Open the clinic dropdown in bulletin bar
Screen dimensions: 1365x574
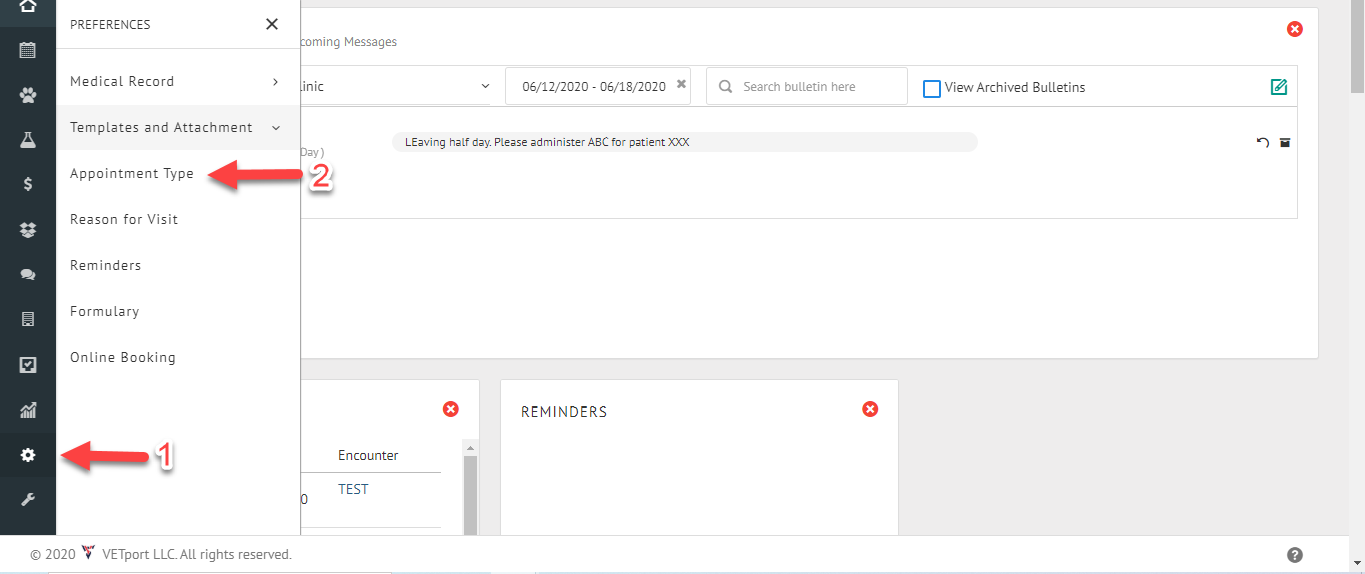(x=396, y=86)
